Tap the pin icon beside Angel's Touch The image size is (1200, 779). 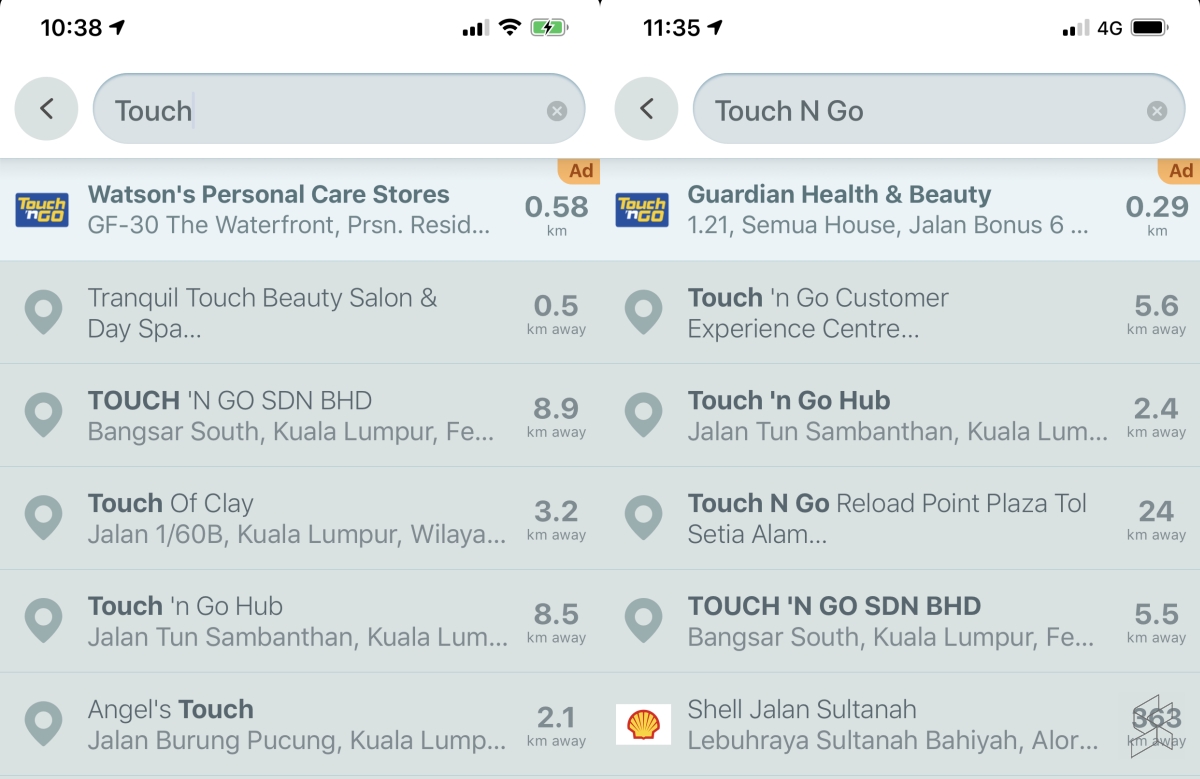point(43,724)
